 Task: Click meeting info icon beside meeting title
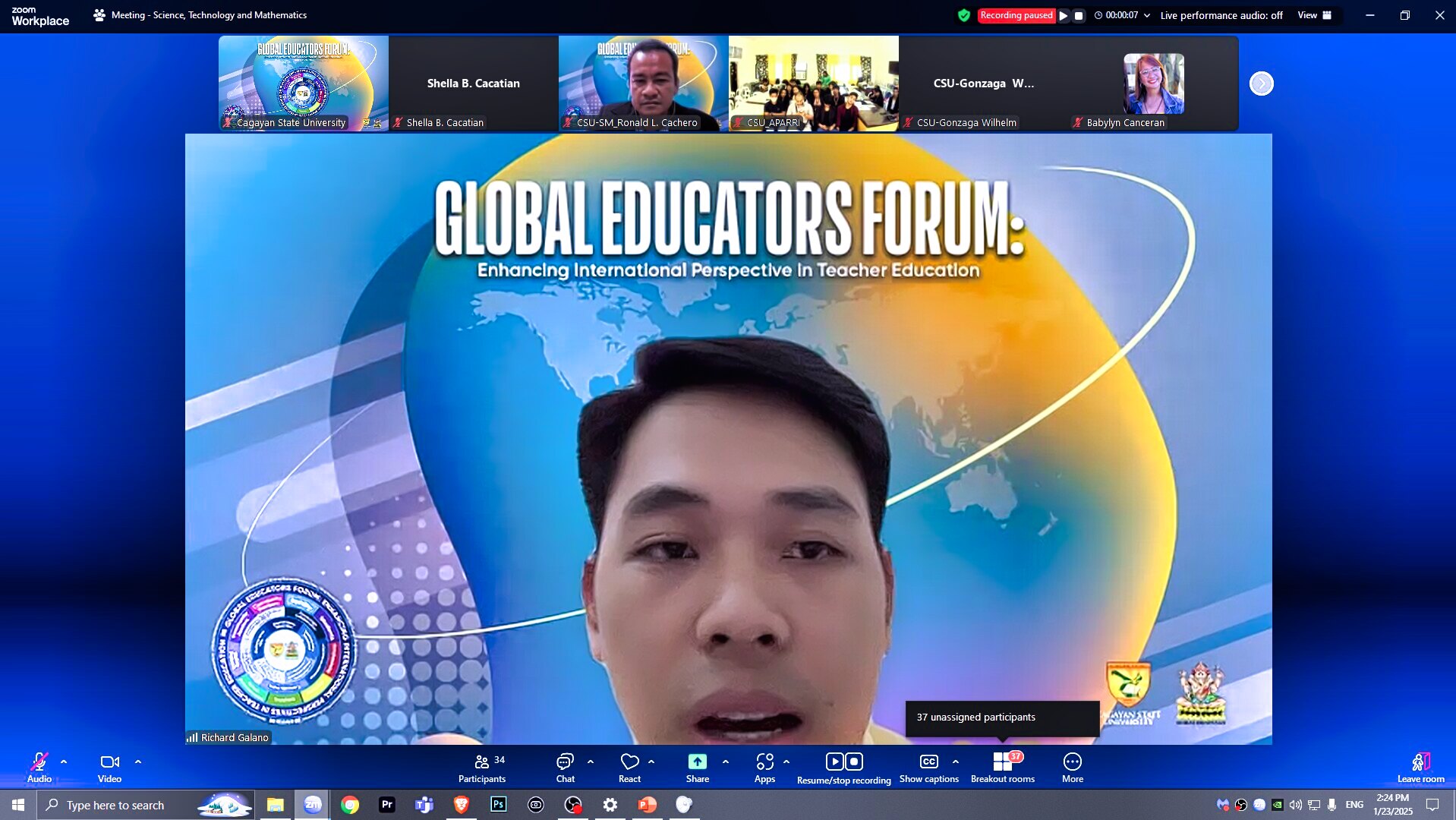(x=99, y=15)
